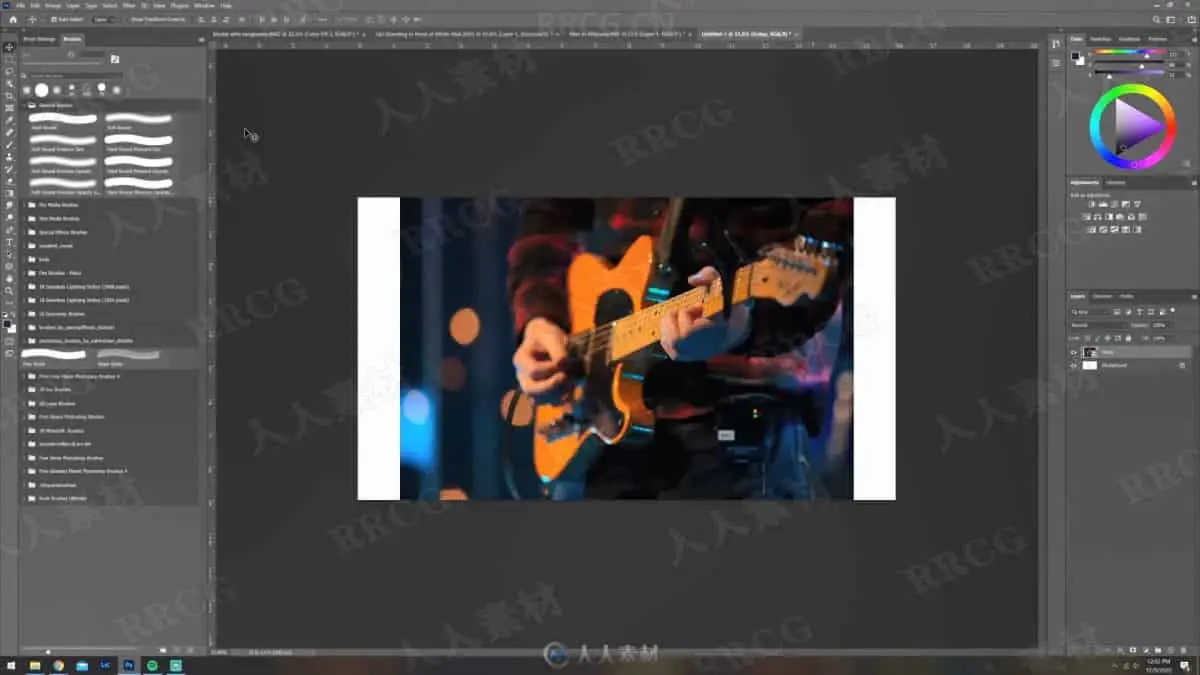
Task: Toggle filter for type layers
Action: (1138, 312)
